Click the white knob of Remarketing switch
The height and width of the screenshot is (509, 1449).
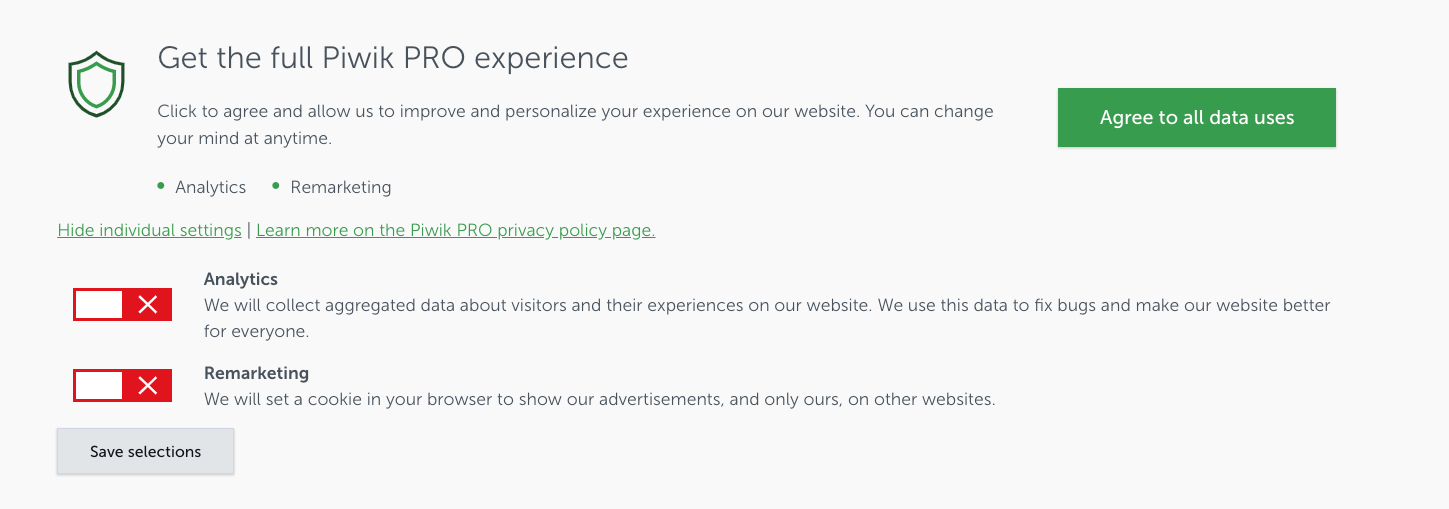point(99,386)
